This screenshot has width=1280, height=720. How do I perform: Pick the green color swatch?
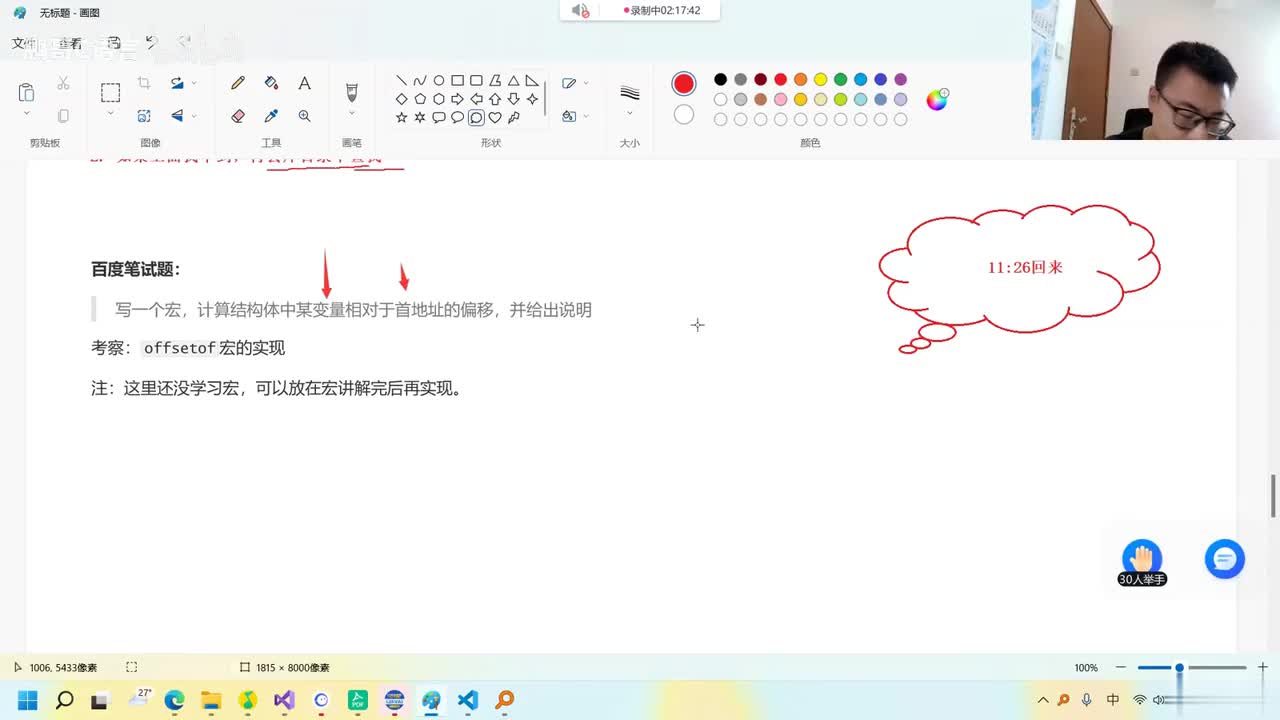840,79
